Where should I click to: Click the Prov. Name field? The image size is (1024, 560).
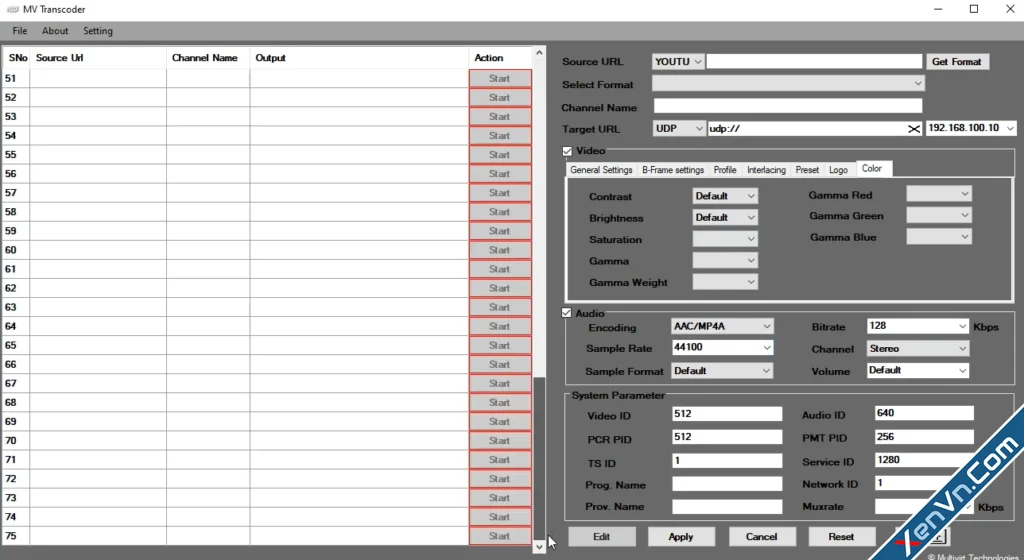[x=727, y=506]
